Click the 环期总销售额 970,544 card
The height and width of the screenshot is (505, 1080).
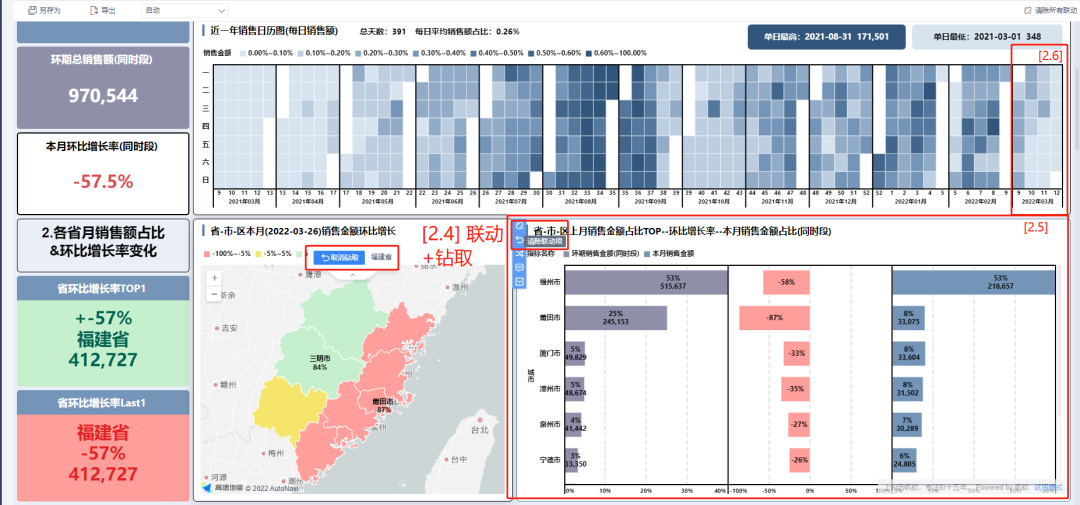(101, 87)
